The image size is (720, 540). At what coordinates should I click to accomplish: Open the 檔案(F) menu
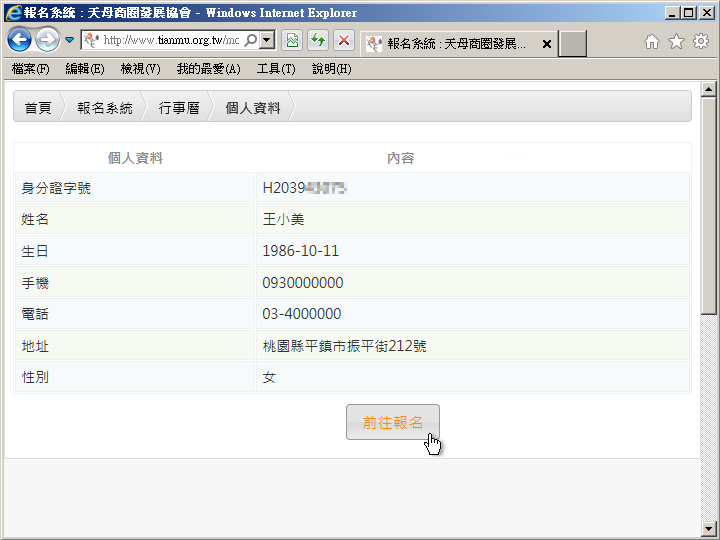tap(30, 69)
